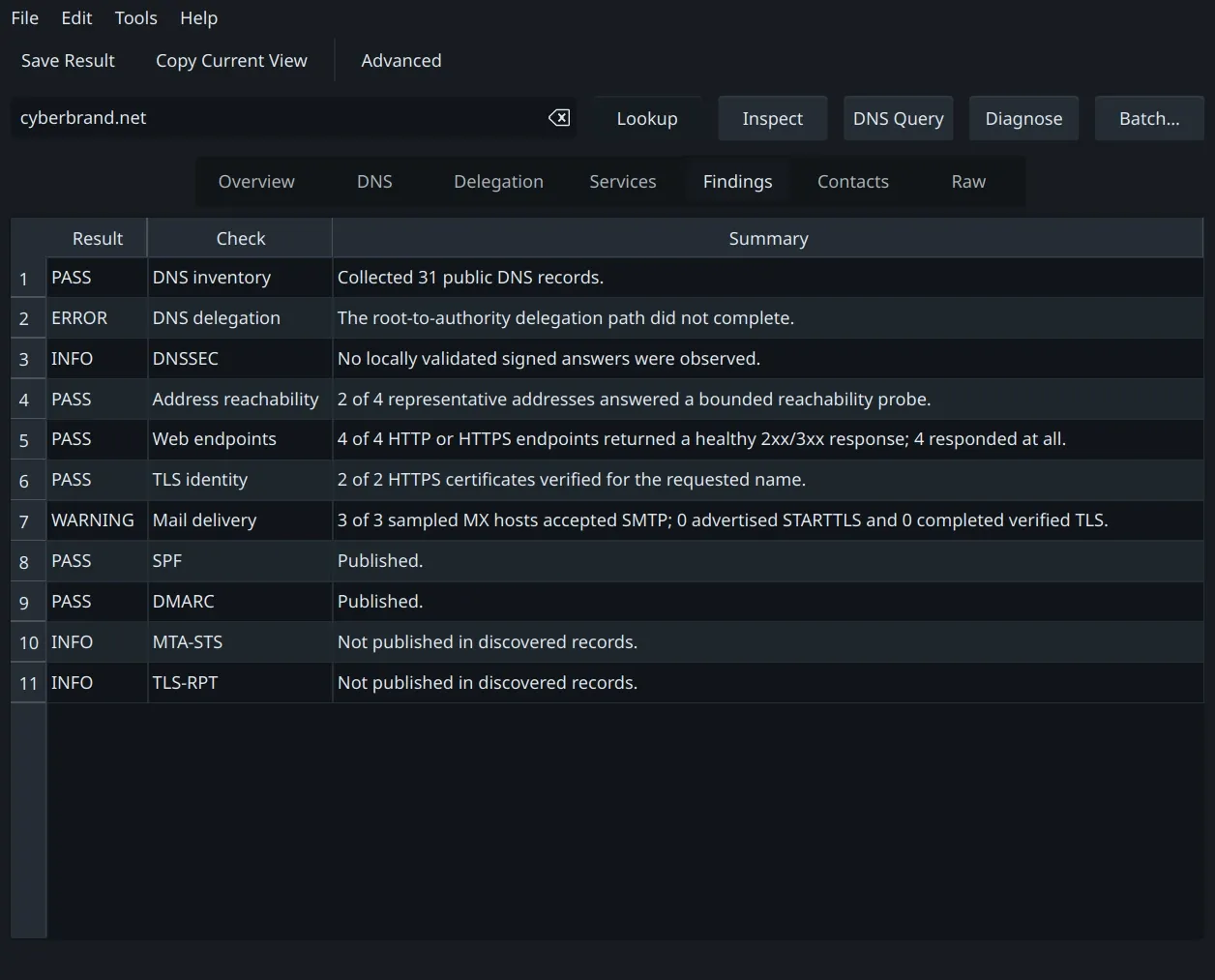Click the WARNING result cell
Screen dimensions: 1215x980
97,520
